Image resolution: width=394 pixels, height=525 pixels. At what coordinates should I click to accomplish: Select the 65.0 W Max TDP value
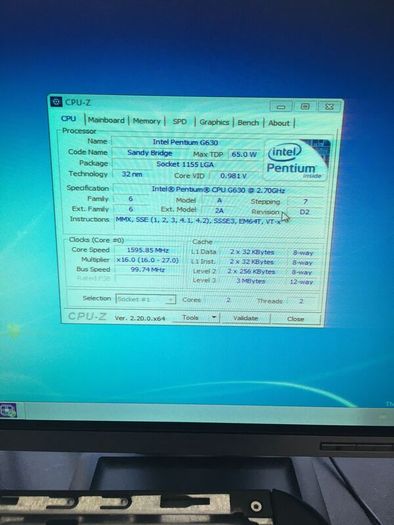click(x=244, y=154)
